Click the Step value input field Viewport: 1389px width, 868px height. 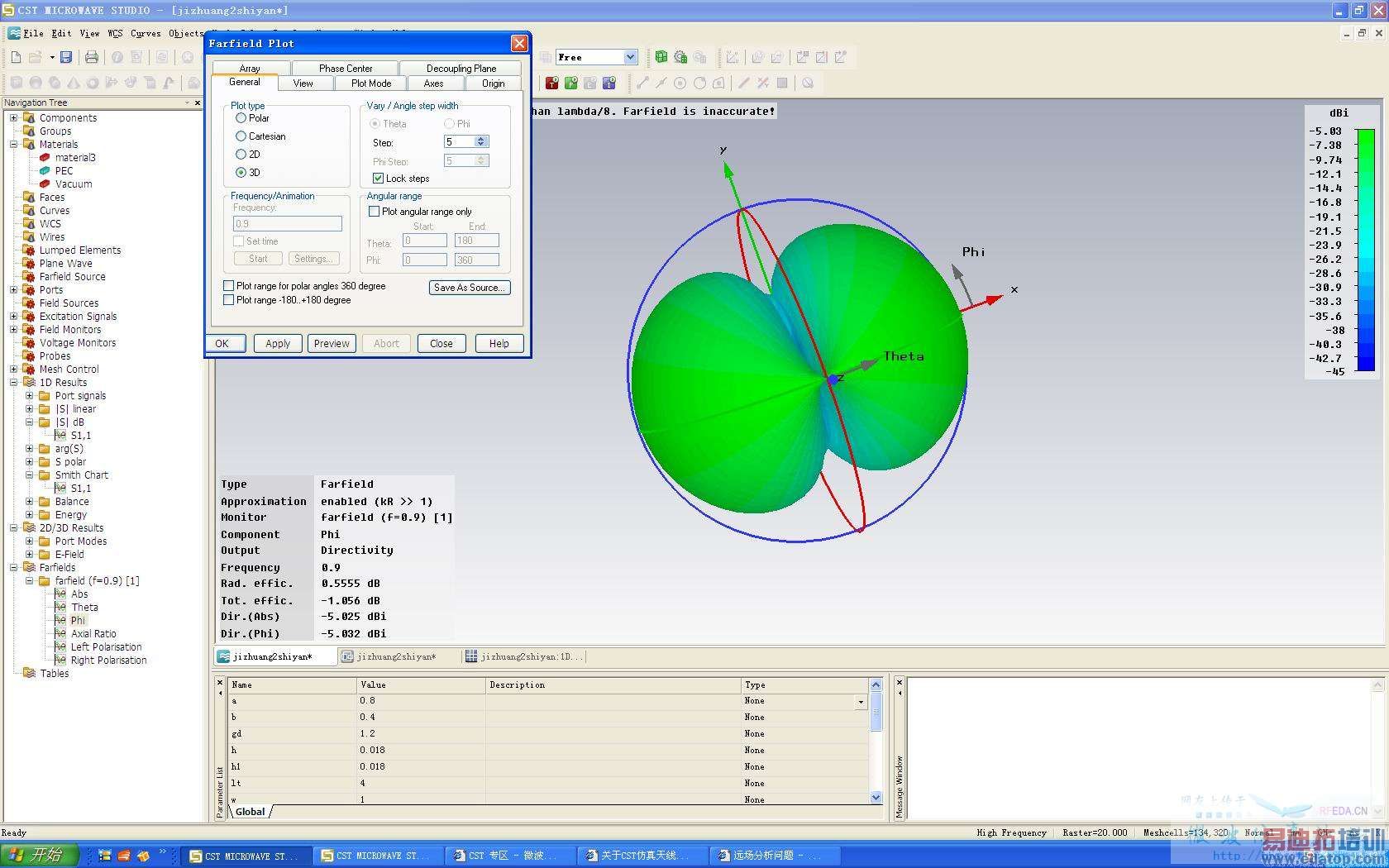tap(460, 142)
